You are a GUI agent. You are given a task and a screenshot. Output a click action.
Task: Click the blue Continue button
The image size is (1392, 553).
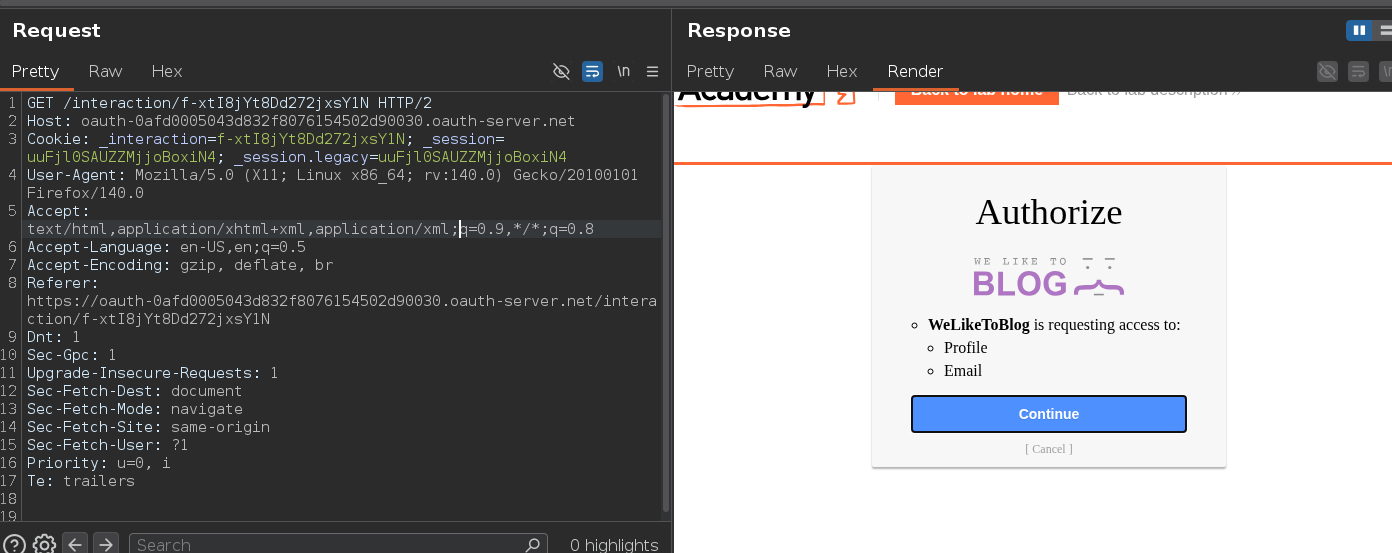[1048, 414]
